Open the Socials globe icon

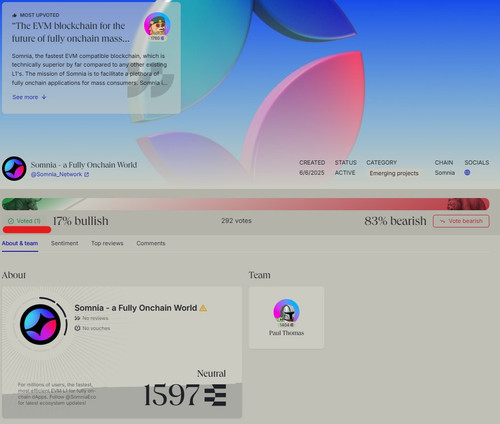[467, 173]
